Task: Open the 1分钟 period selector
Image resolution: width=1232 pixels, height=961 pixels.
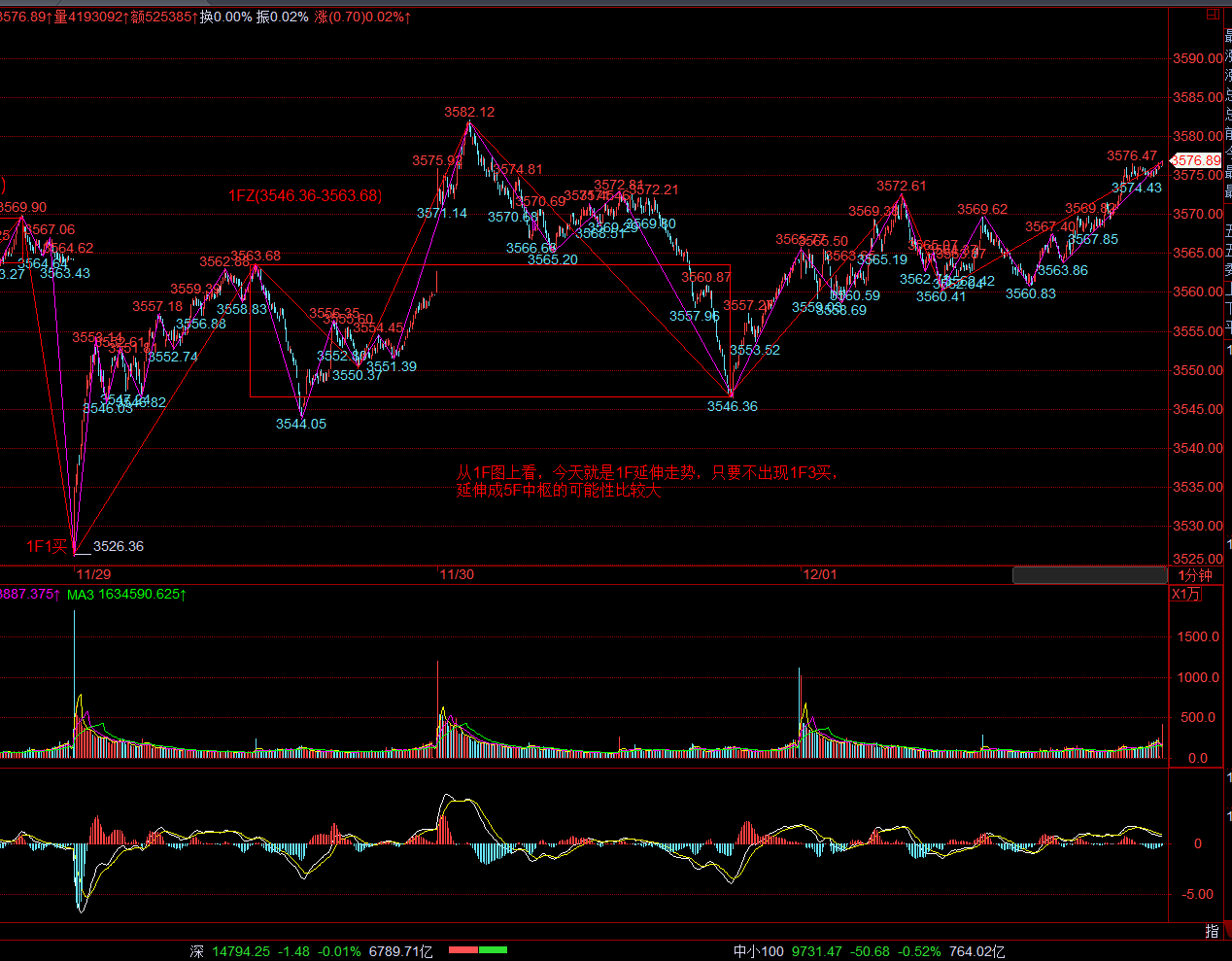Action: coord(1195,575)
